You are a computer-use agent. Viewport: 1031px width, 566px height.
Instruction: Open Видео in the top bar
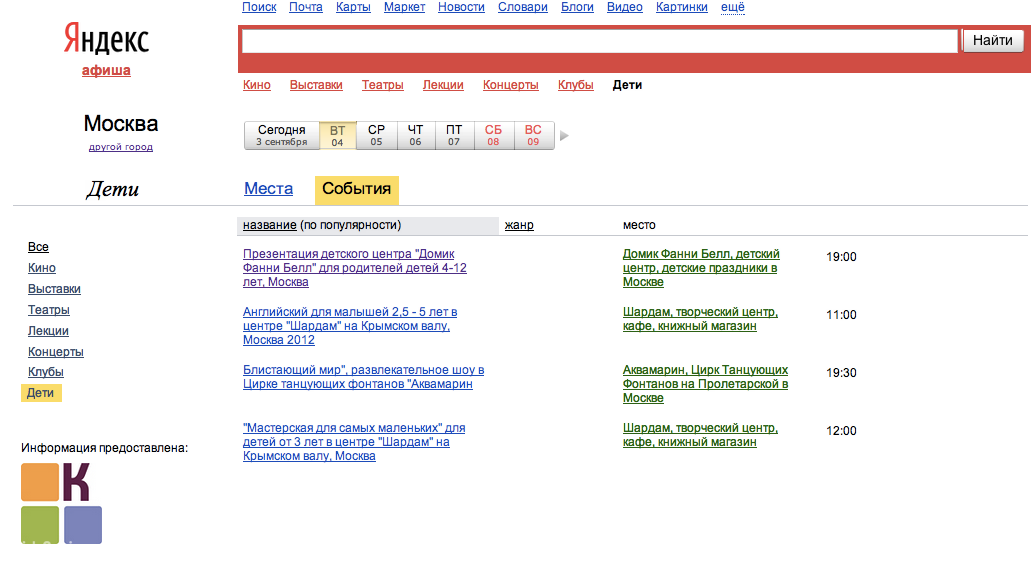(625, 7)
